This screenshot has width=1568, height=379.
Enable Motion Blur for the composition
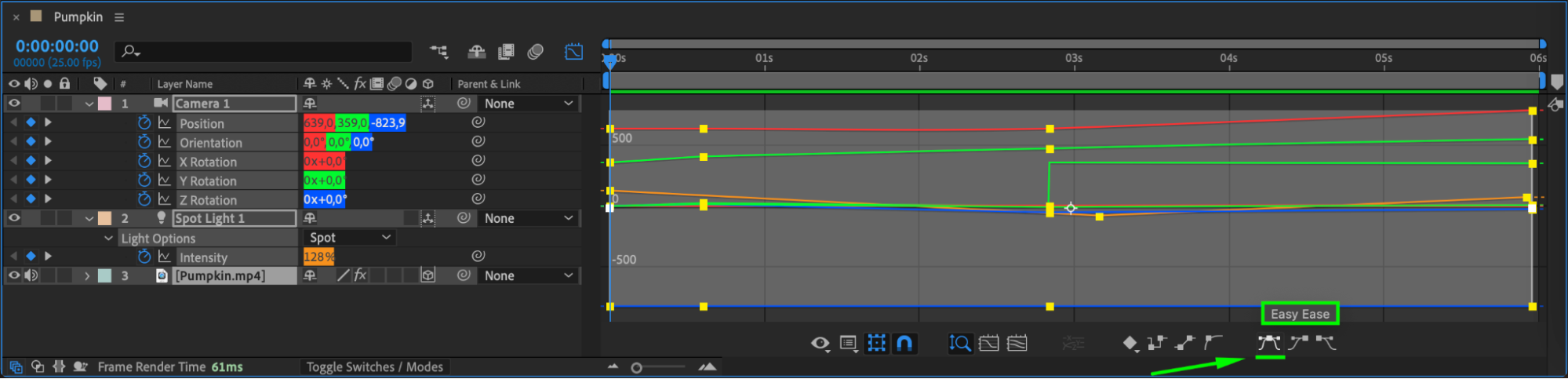point(536,52)
